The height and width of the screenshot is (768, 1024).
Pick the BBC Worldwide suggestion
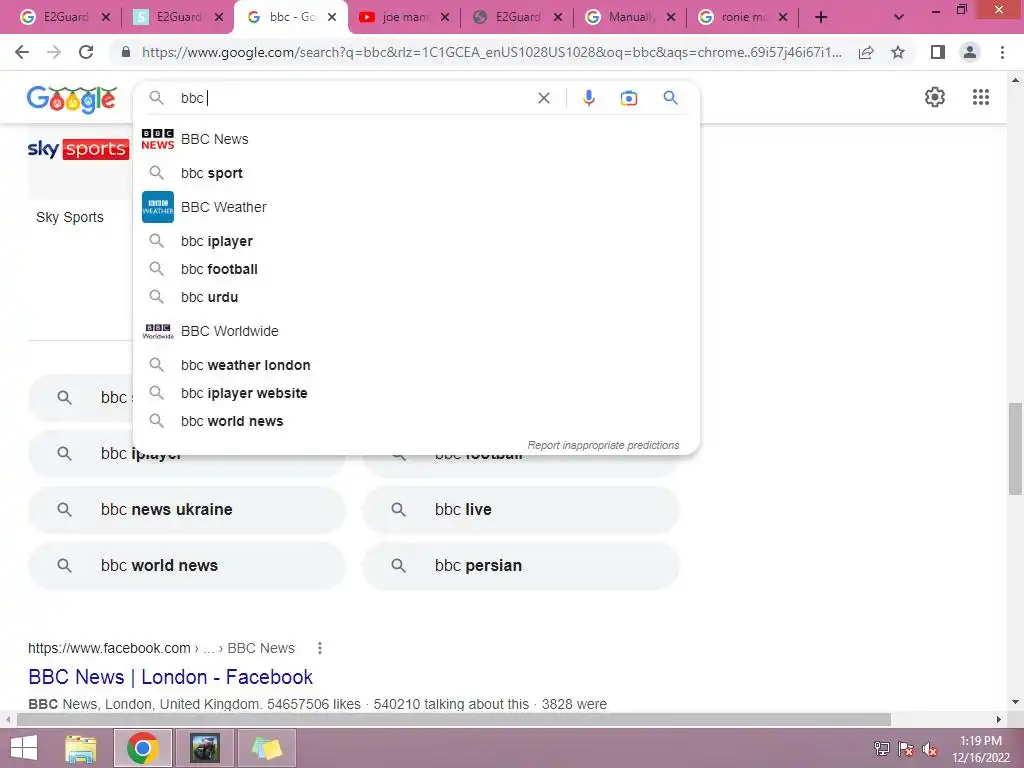(416, 331)
